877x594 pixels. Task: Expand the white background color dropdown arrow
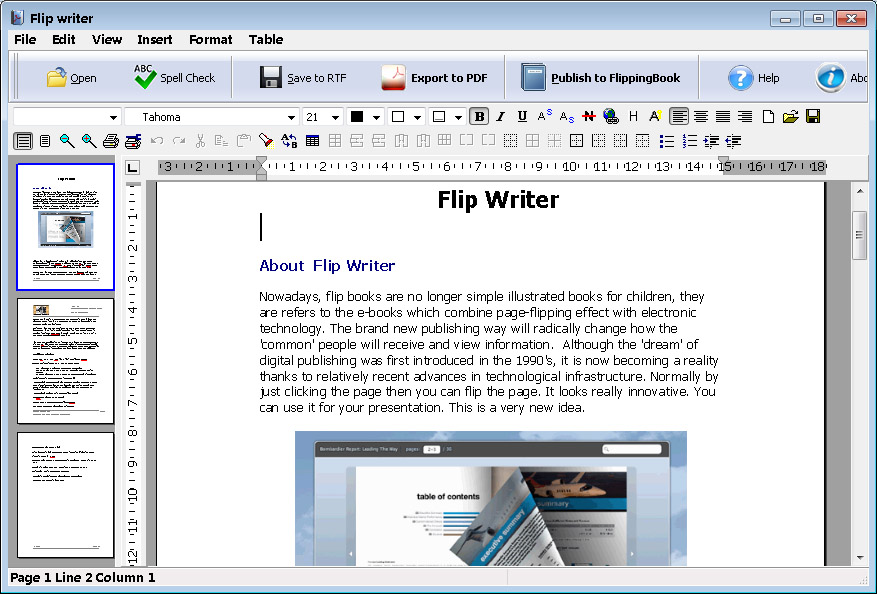tap(417, 117)
